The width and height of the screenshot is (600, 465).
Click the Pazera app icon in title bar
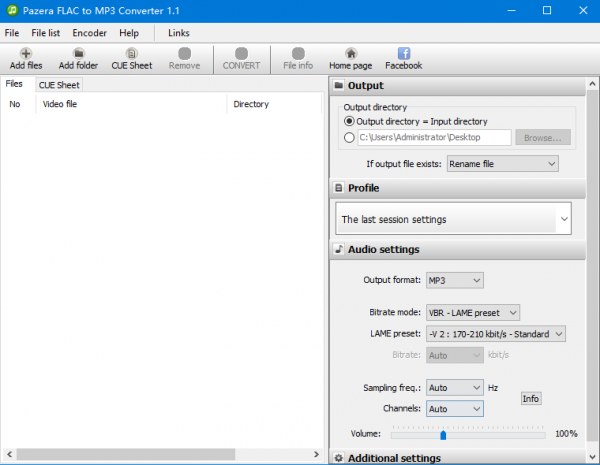pos(12,10)
